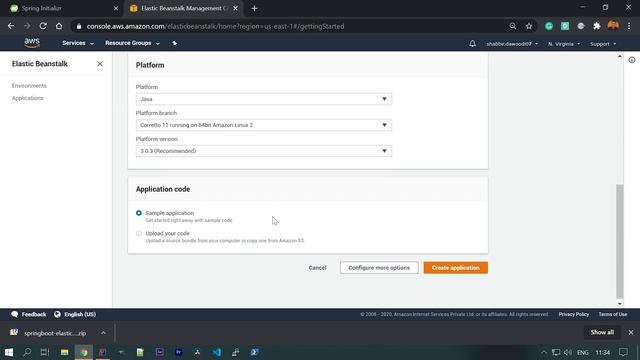This screenshot has height=360, width=640.
Task: Click the AWS logo home link
Action: [x=32, y=43]
